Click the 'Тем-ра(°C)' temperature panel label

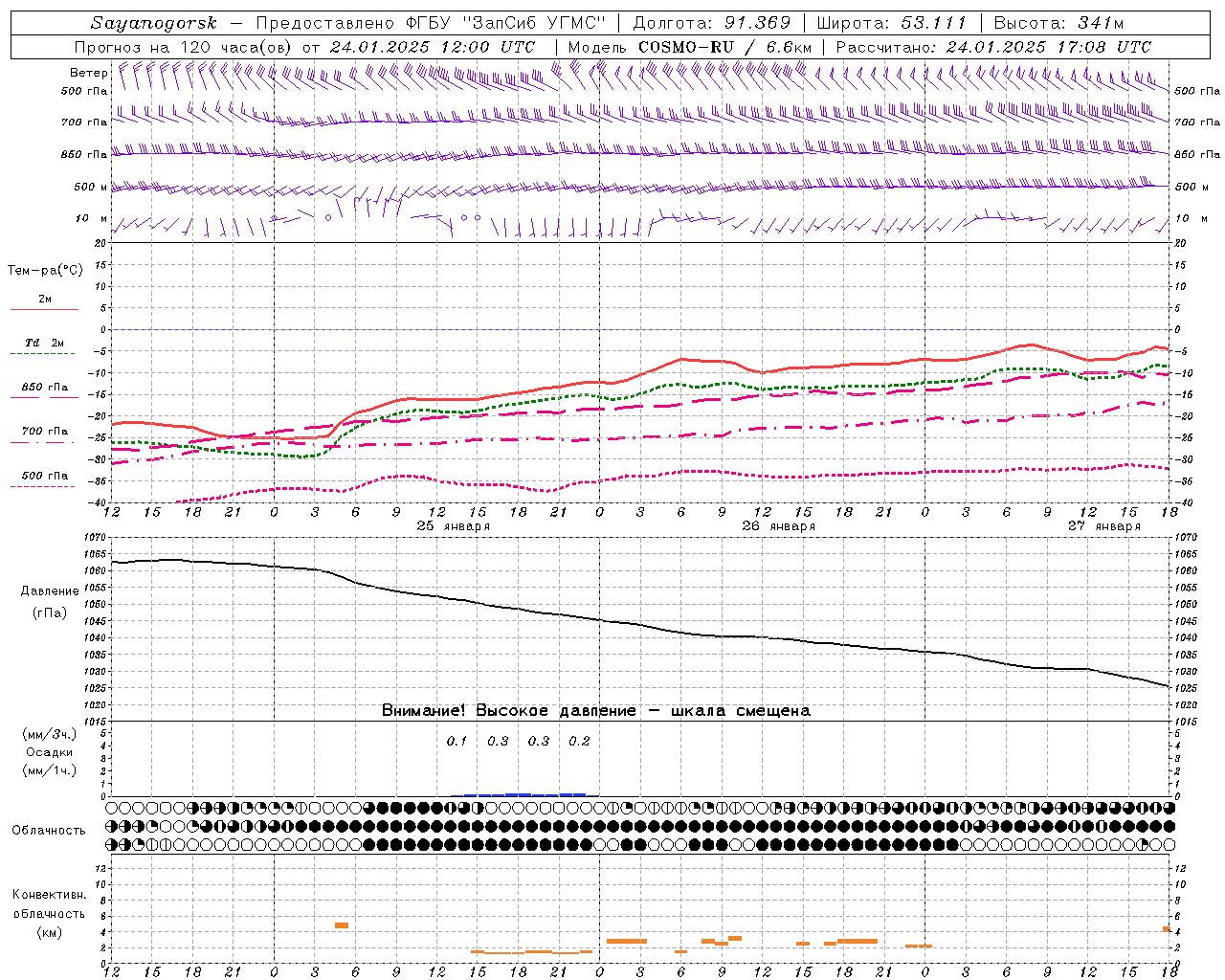[x=45, y=271]
